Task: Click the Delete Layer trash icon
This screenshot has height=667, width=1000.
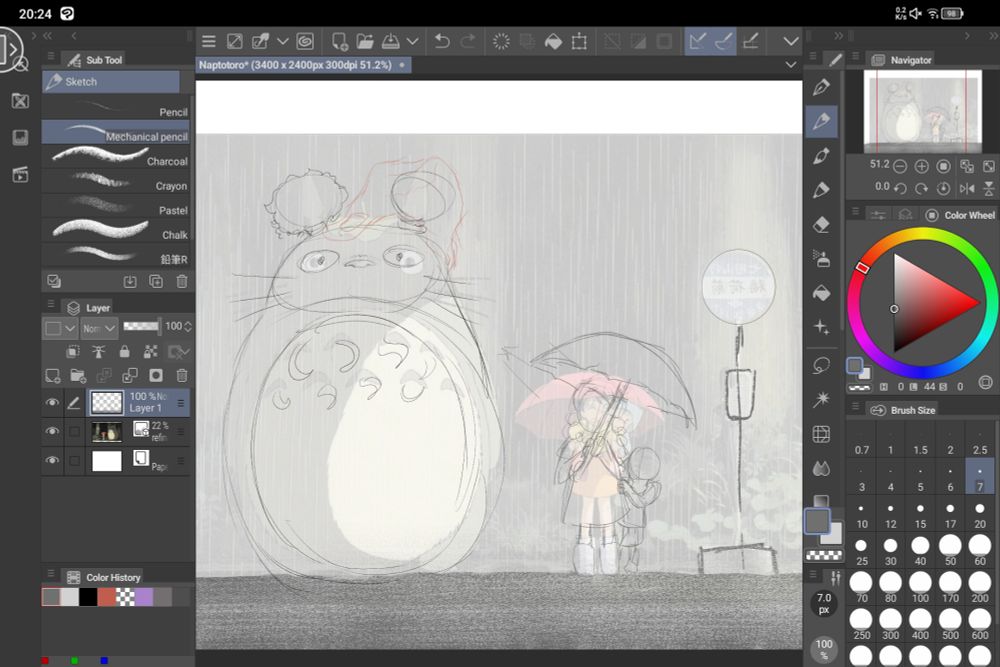Action: pyautogui.click(x=182, y=376)
